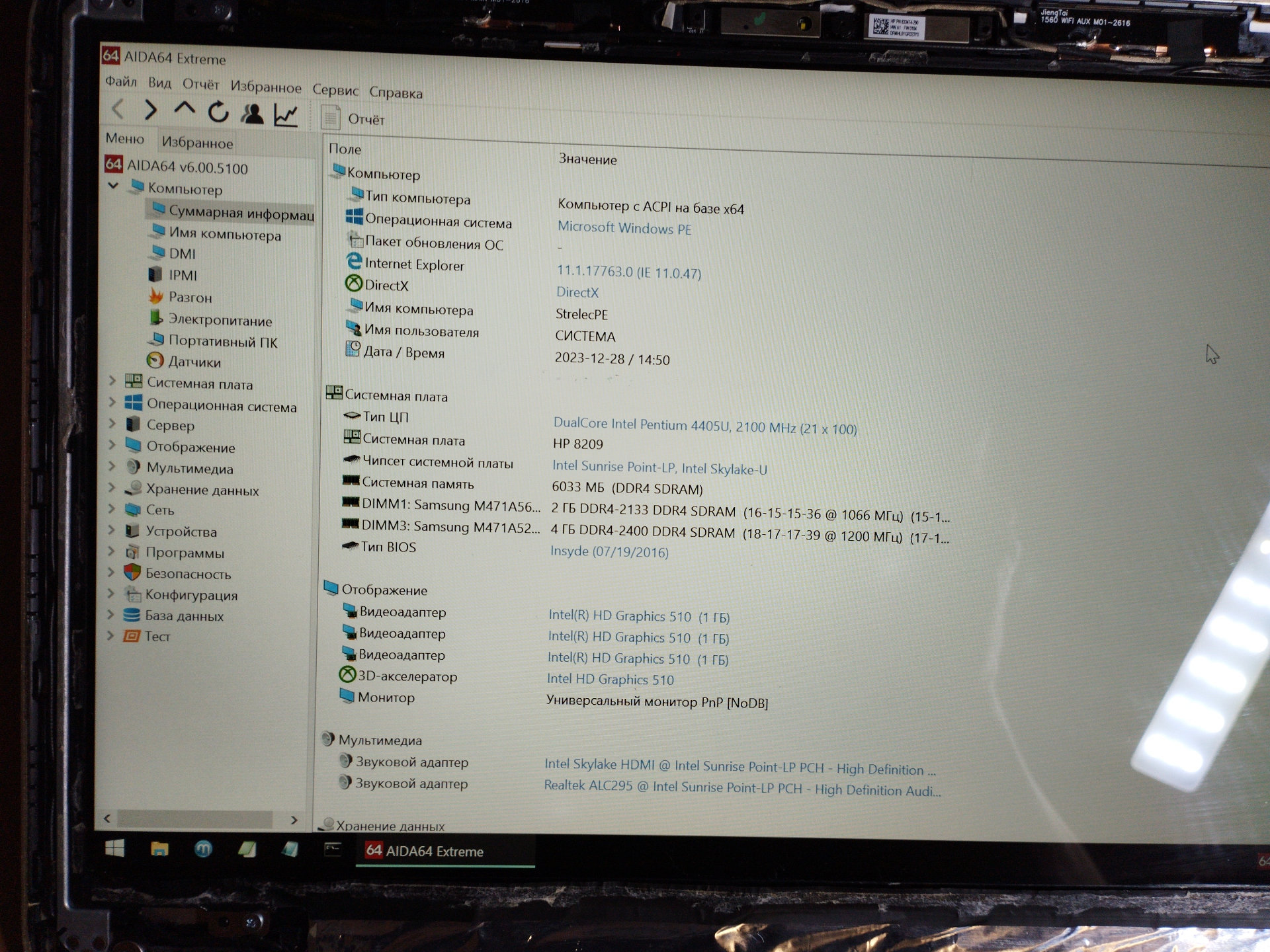Select the DMI tree item

tap(173, 253)
